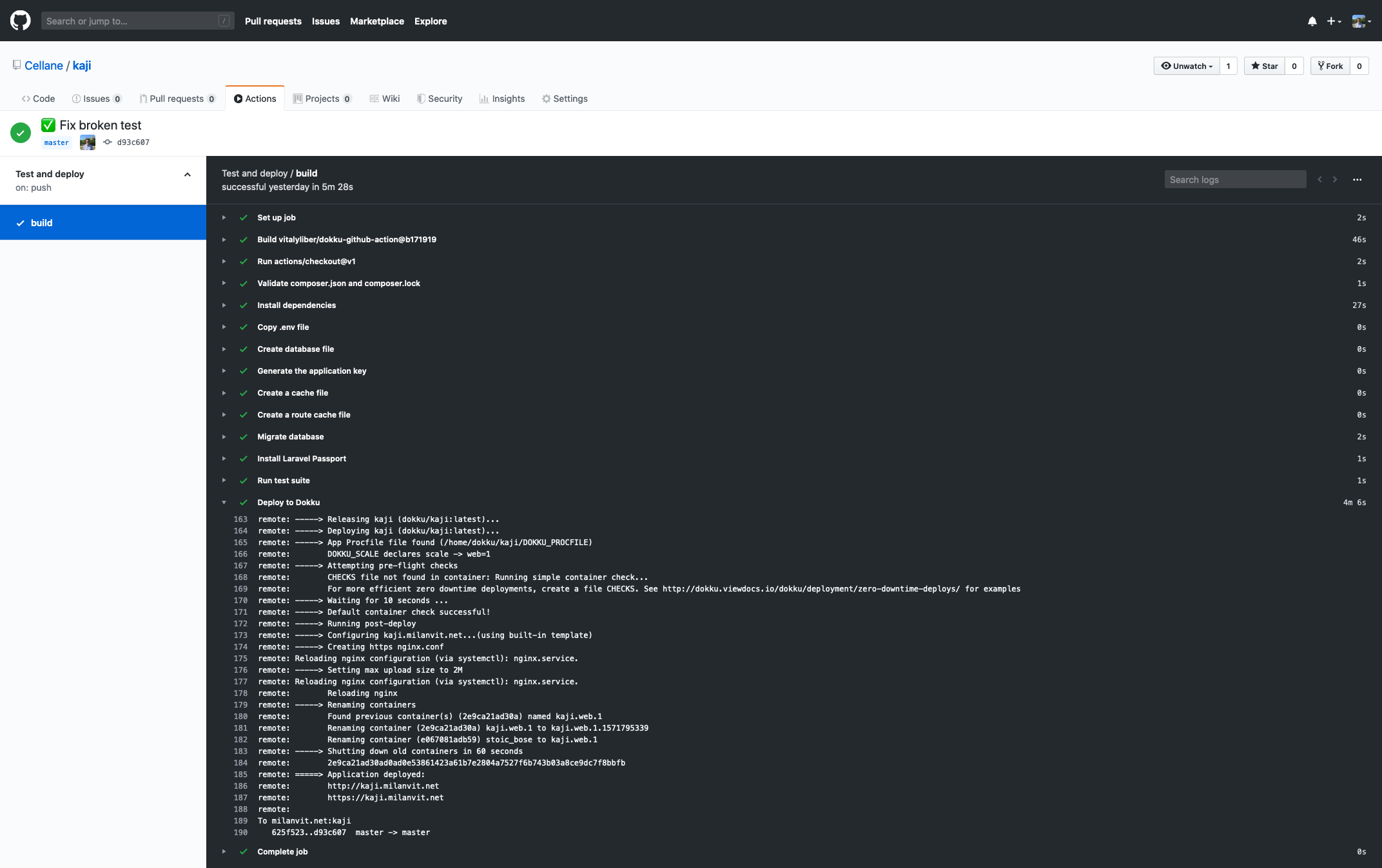
Task: Switch to the Code tab
Action: click(x=38, y=99)
